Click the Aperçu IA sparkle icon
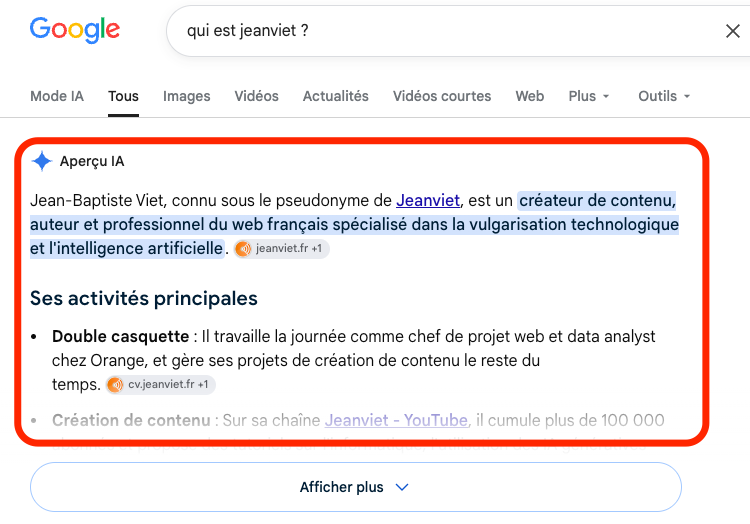Screen dimensions: 750x524 [x=42, y=161]
